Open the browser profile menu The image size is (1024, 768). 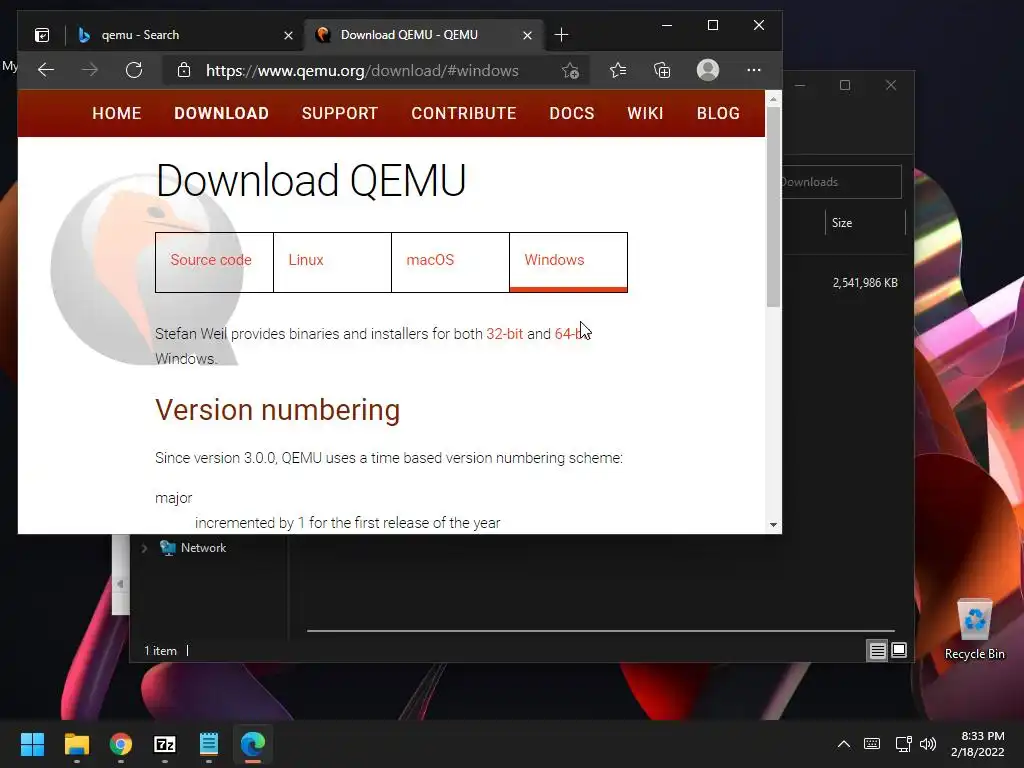(708, 70)
